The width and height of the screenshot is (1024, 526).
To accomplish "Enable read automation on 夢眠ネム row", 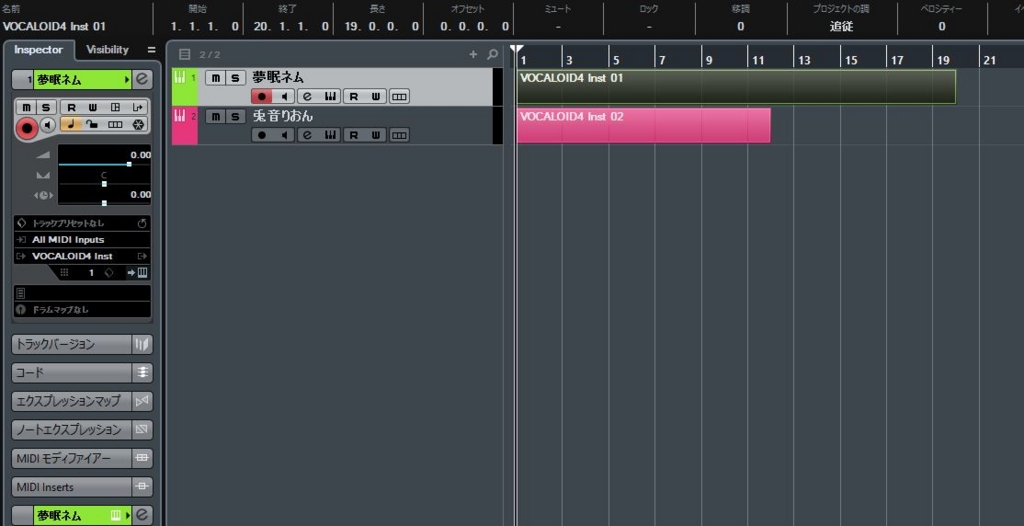I will click(x=353, y=97).
